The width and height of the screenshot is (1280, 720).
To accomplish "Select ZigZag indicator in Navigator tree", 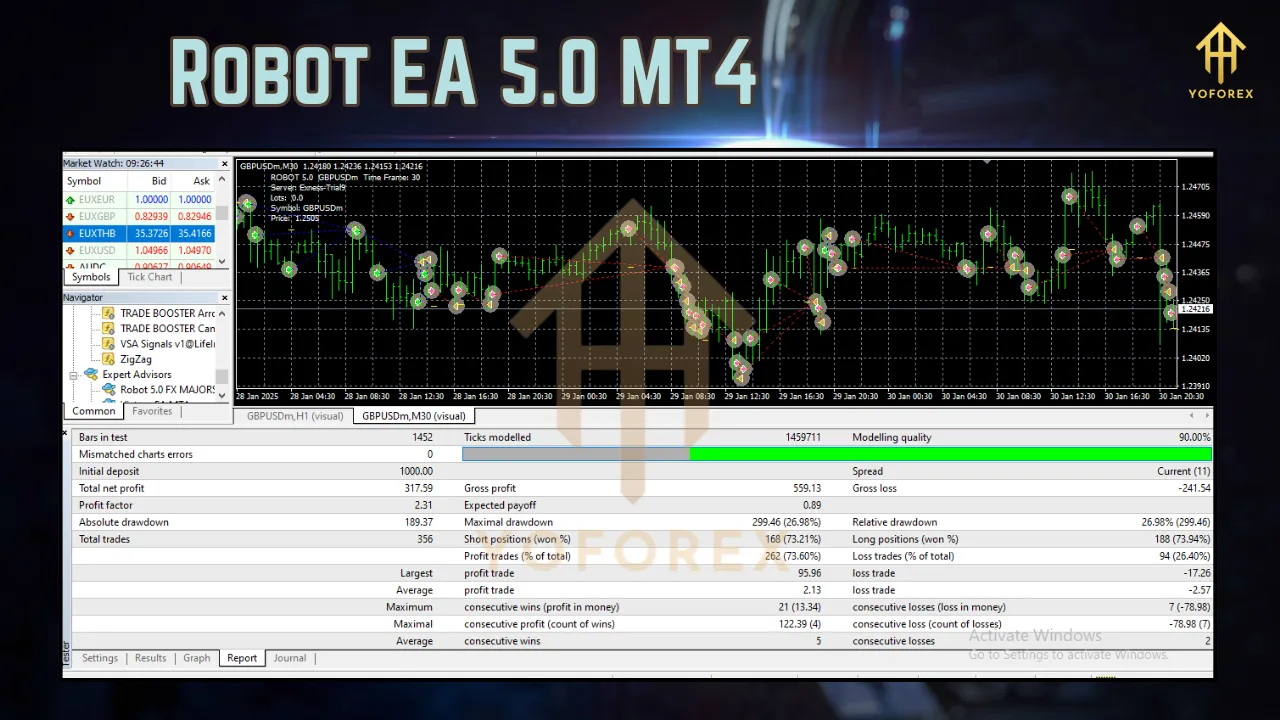I will (x=136, y=359).
